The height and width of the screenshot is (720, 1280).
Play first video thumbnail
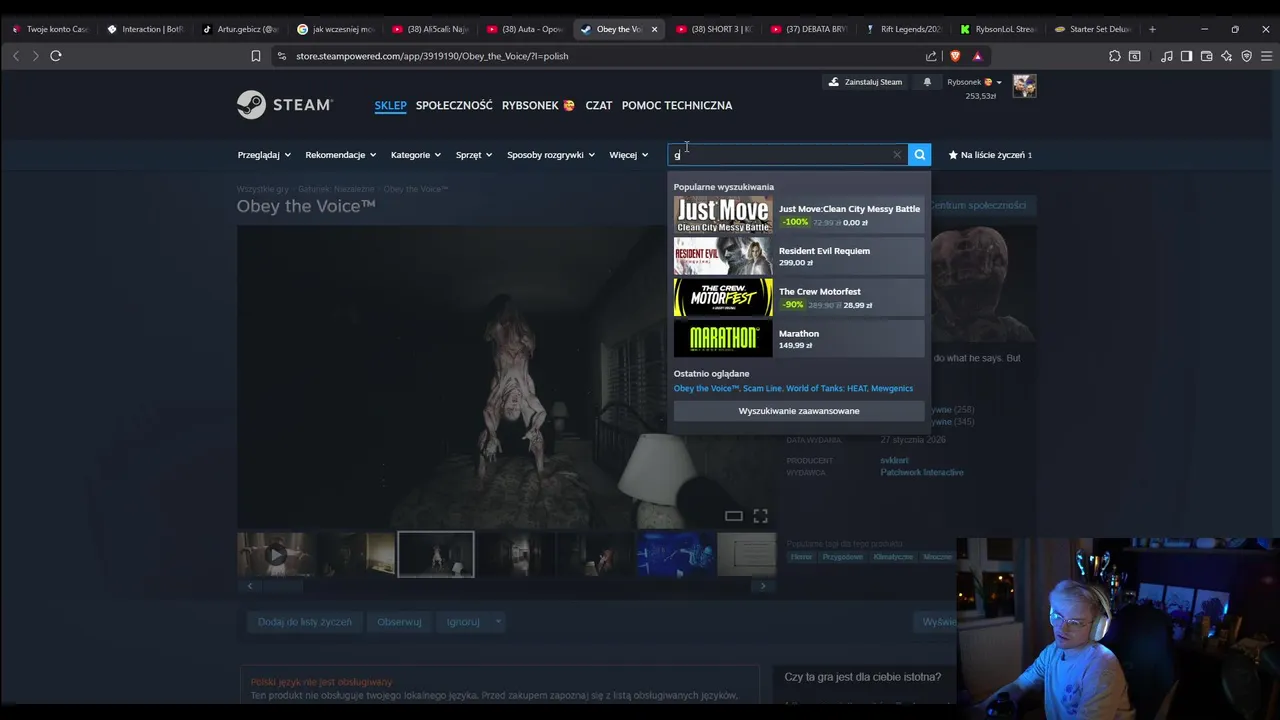pyautogui.click(x=276, y=554)
